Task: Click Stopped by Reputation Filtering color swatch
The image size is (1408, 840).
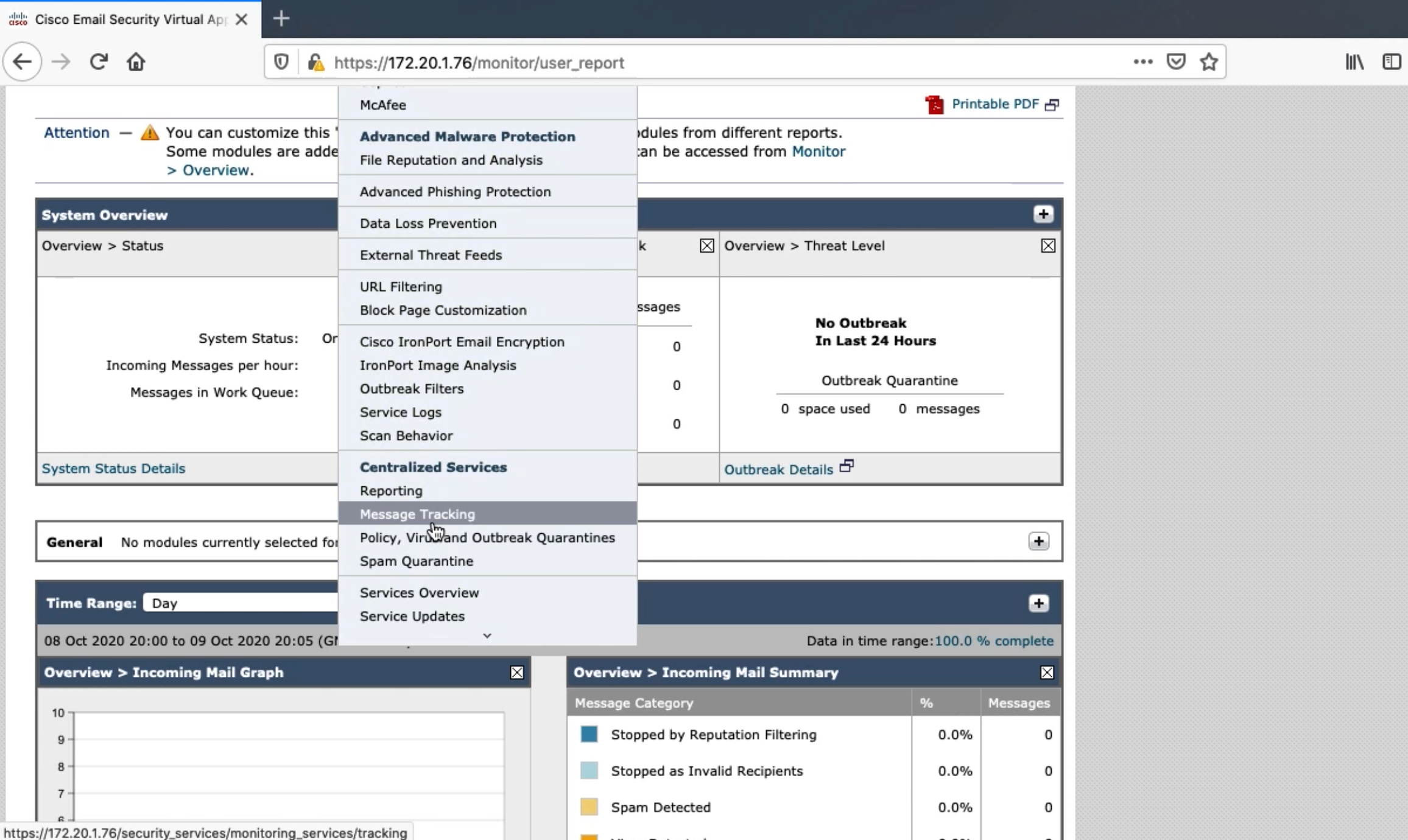Action: tap(589, 735)
